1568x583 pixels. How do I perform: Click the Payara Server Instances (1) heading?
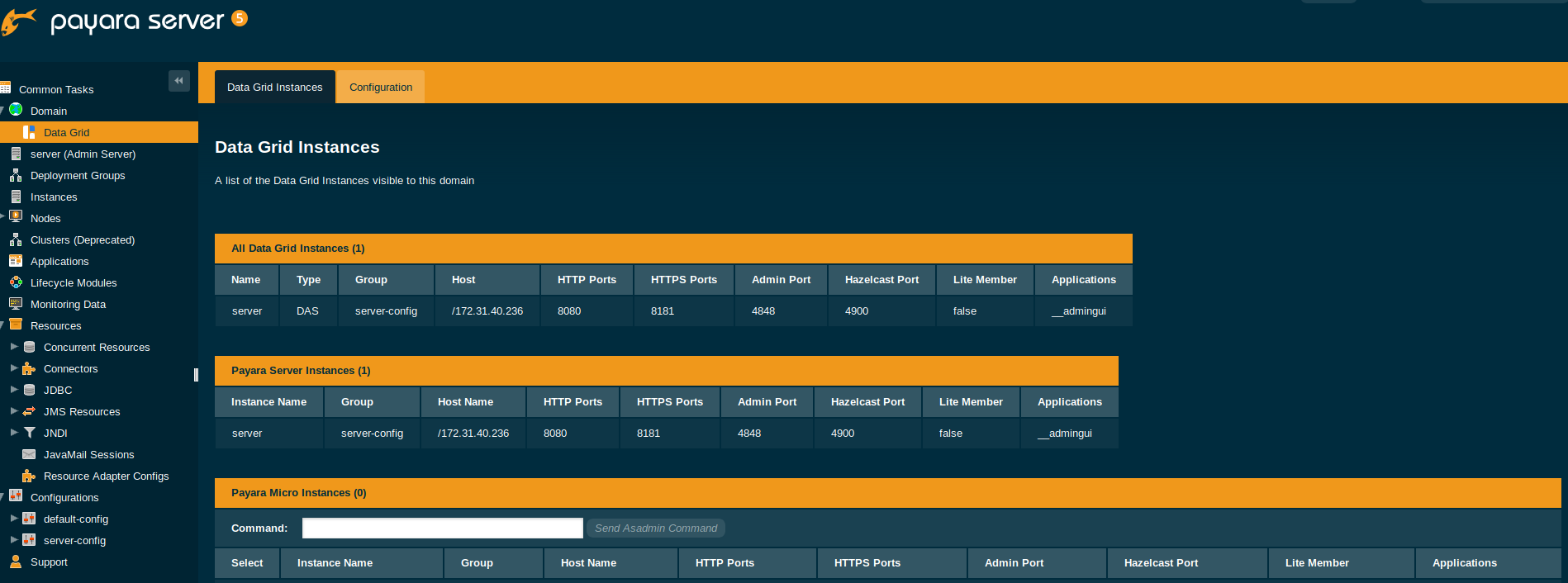(x=301, y=371)
